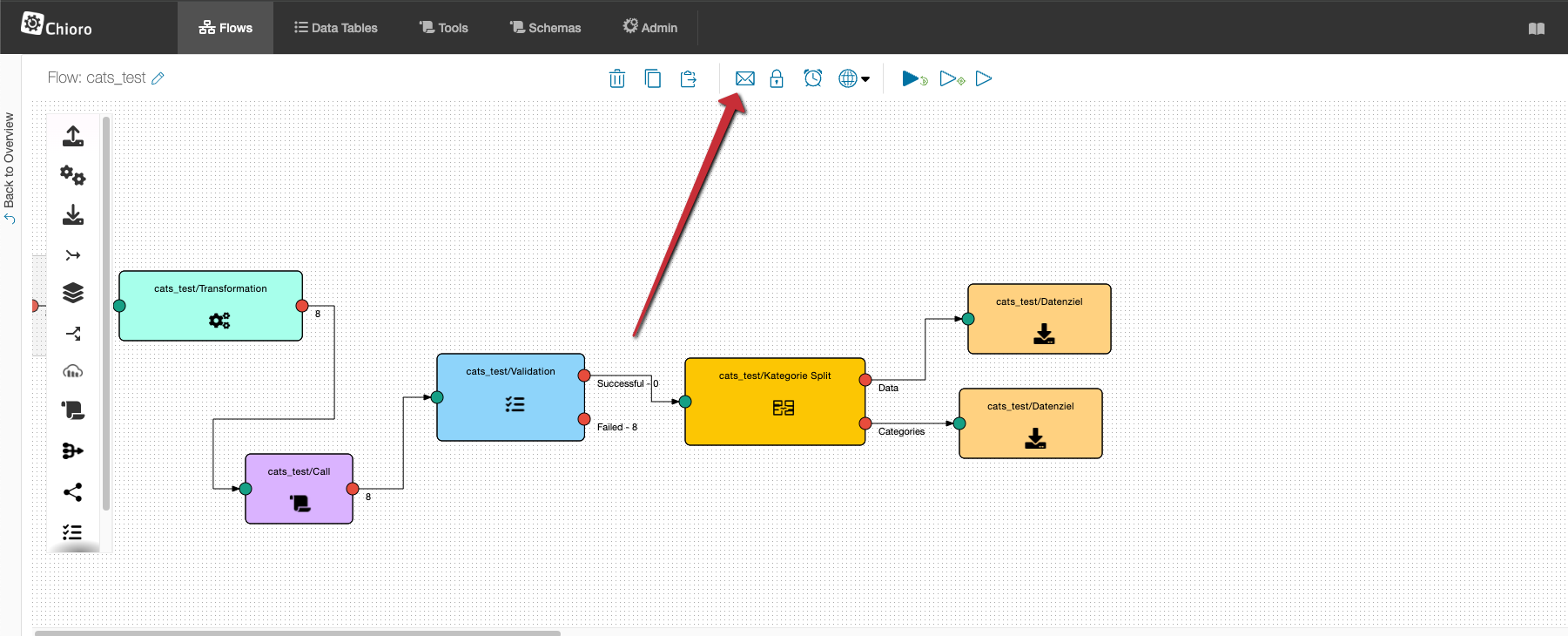Select the gears transformation palette icon
The width and height of the screenshot is (1568, 636).
pyautogui.click(x=73, y=176)
